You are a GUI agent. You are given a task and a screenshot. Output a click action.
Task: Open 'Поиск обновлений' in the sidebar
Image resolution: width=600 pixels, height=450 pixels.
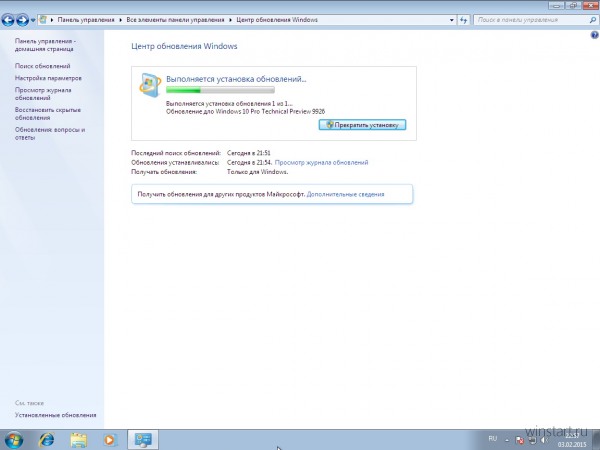click(42, 66)
